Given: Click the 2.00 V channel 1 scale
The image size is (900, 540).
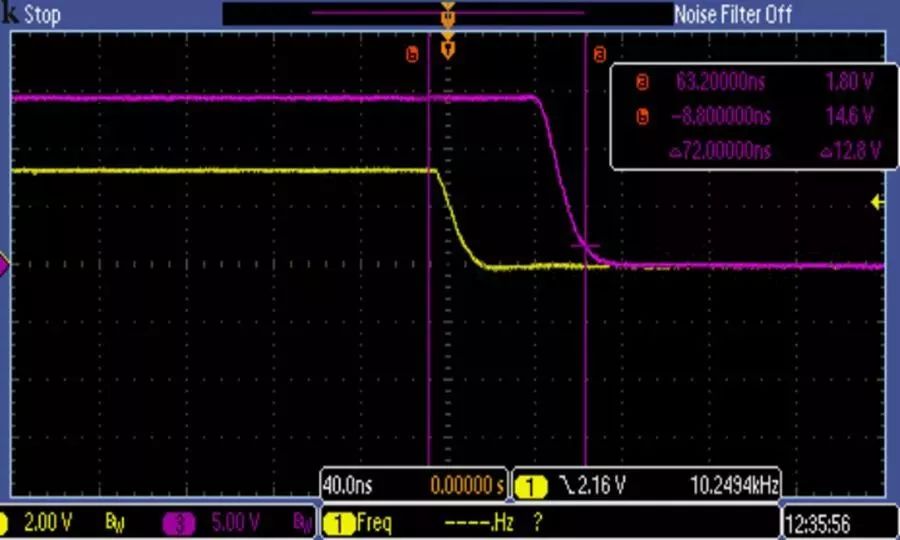Looking at the screenshot, I should point(48,522).
